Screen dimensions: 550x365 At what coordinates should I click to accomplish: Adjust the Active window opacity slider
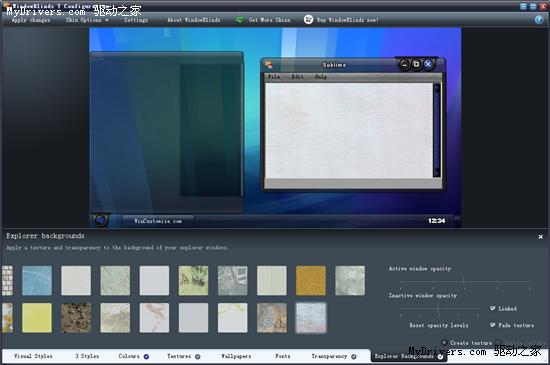pos(465,282)
